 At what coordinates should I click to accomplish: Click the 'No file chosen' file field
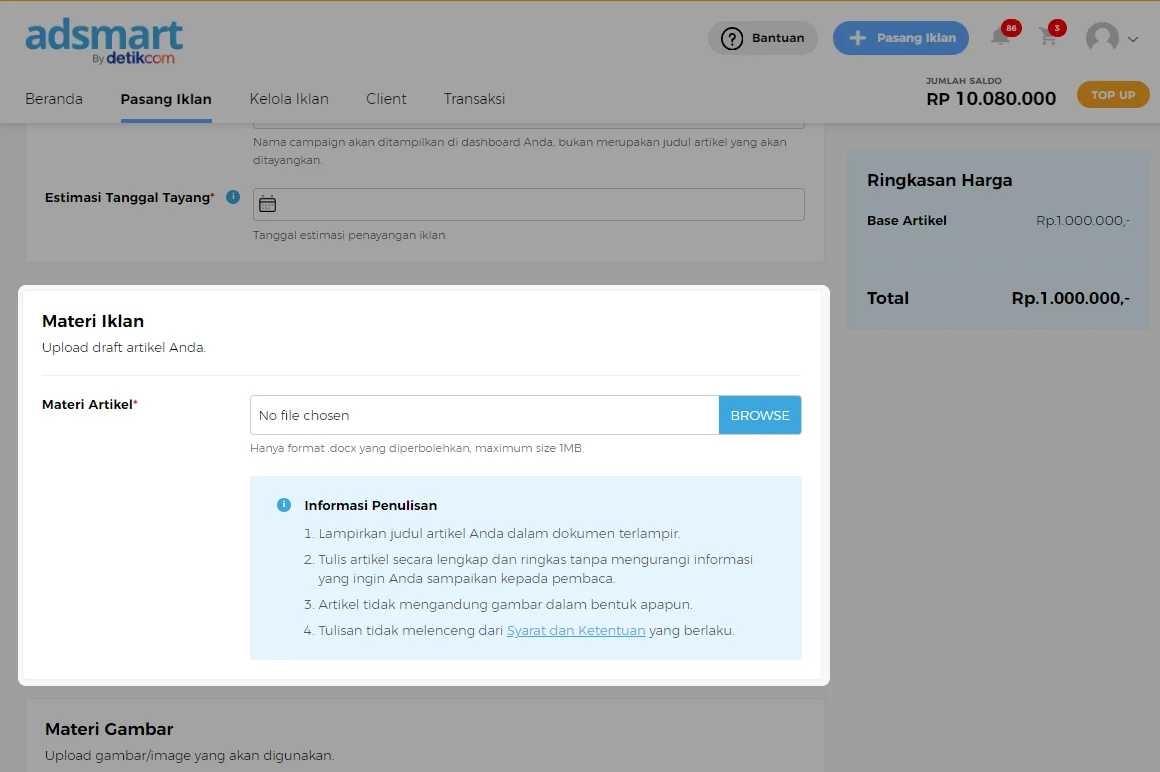click(484, 415)
